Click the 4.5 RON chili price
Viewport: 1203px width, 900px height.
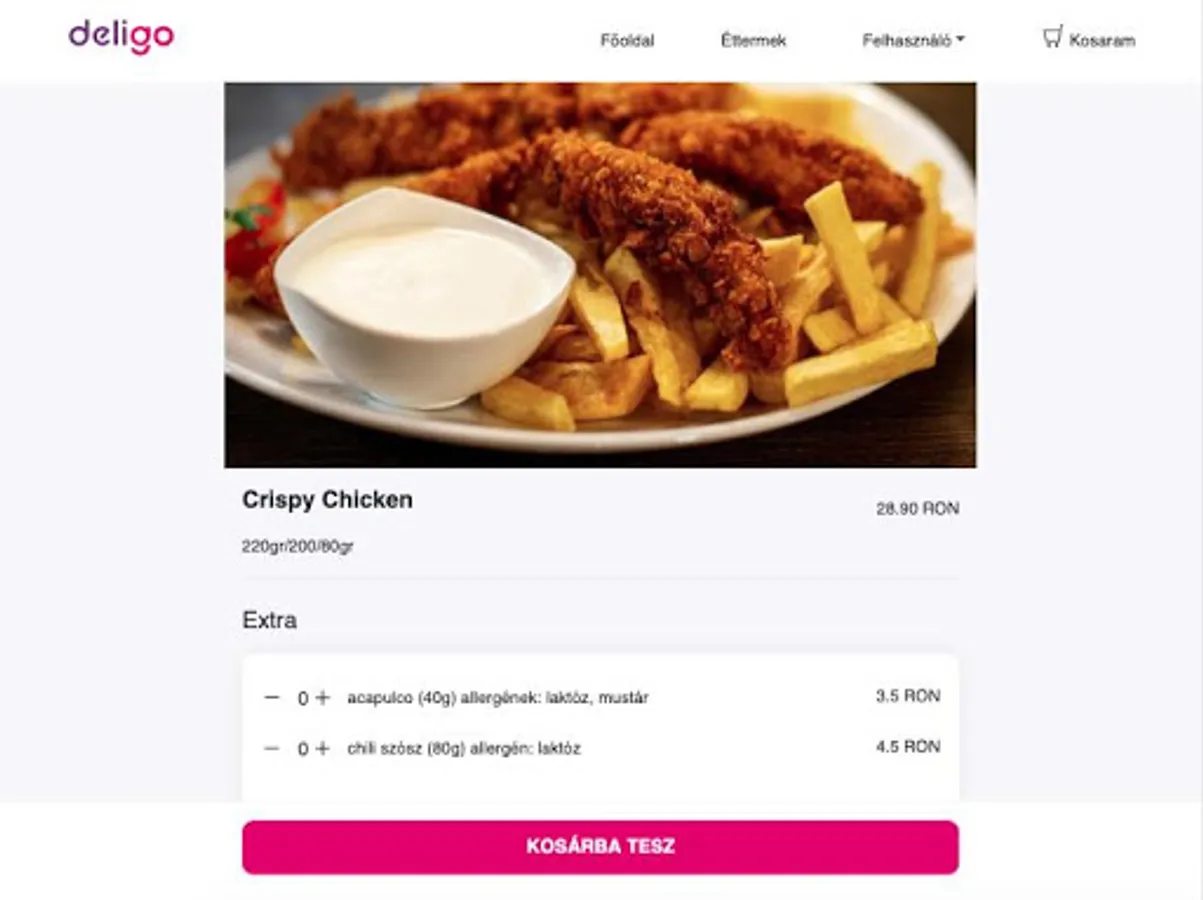[908, 747]
